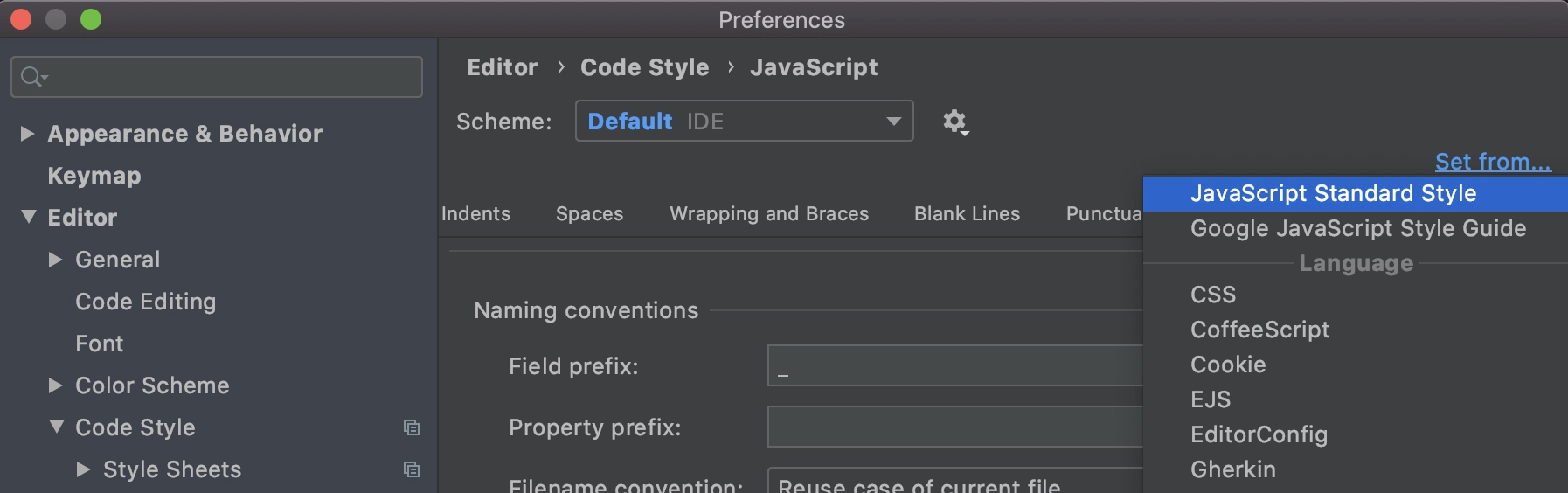1568x493 pixels.
Task: Expand the Appearance & Behavior section
Action: [27, 134]
